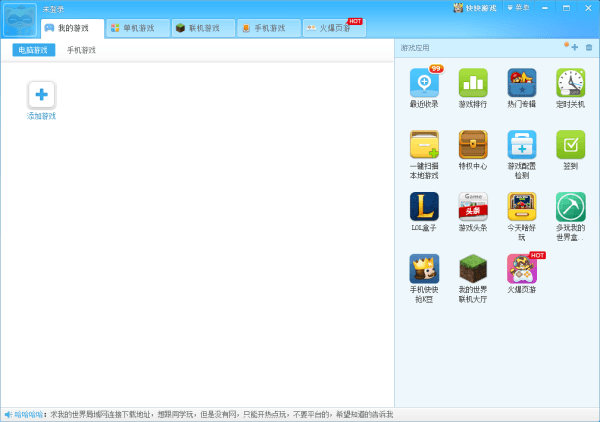Open 我的世界联机大厅 Minecraft block icon

point(473,269)
